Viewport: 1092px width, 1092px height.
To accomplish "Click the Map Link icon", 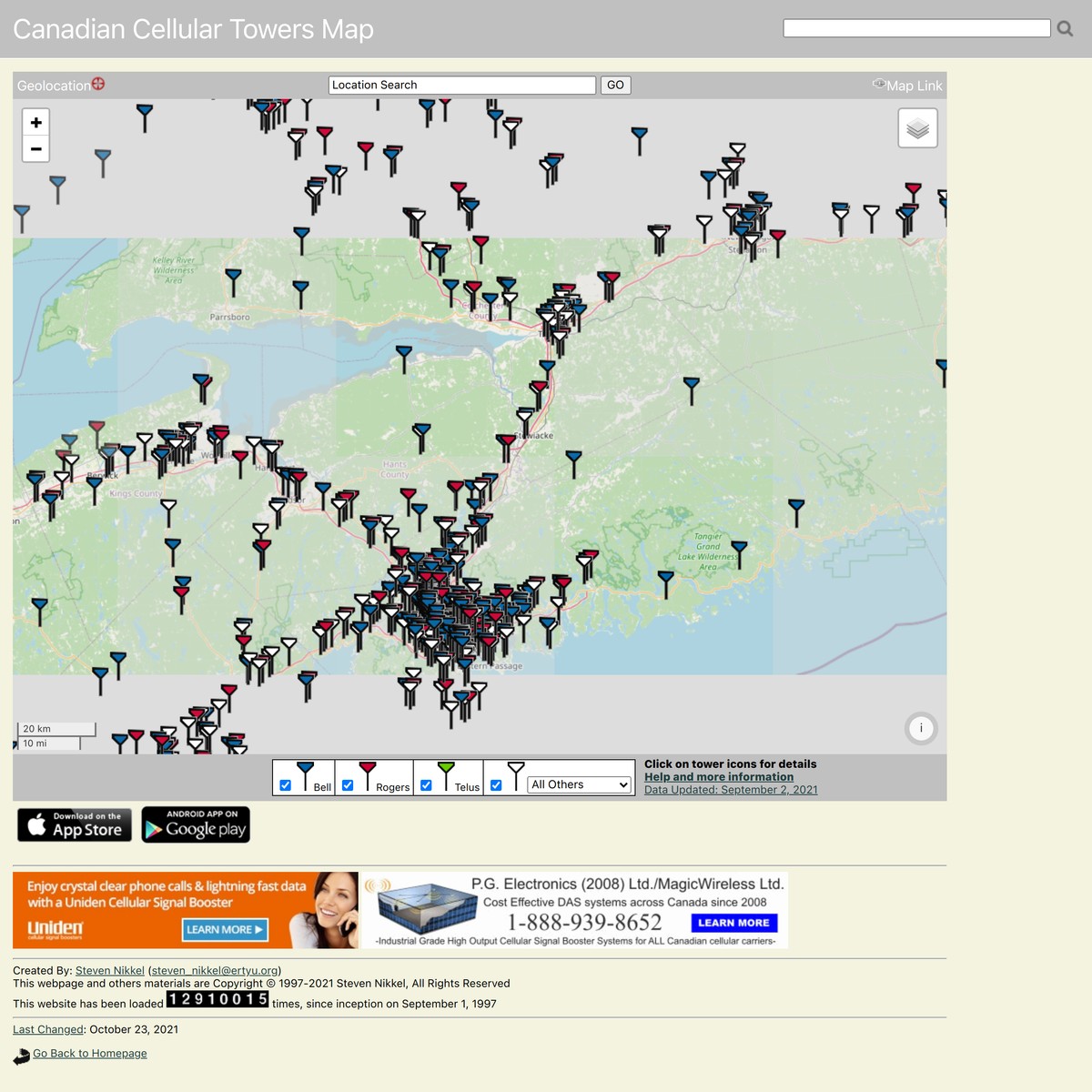I will pyautogui.click(x=879, y=85).
